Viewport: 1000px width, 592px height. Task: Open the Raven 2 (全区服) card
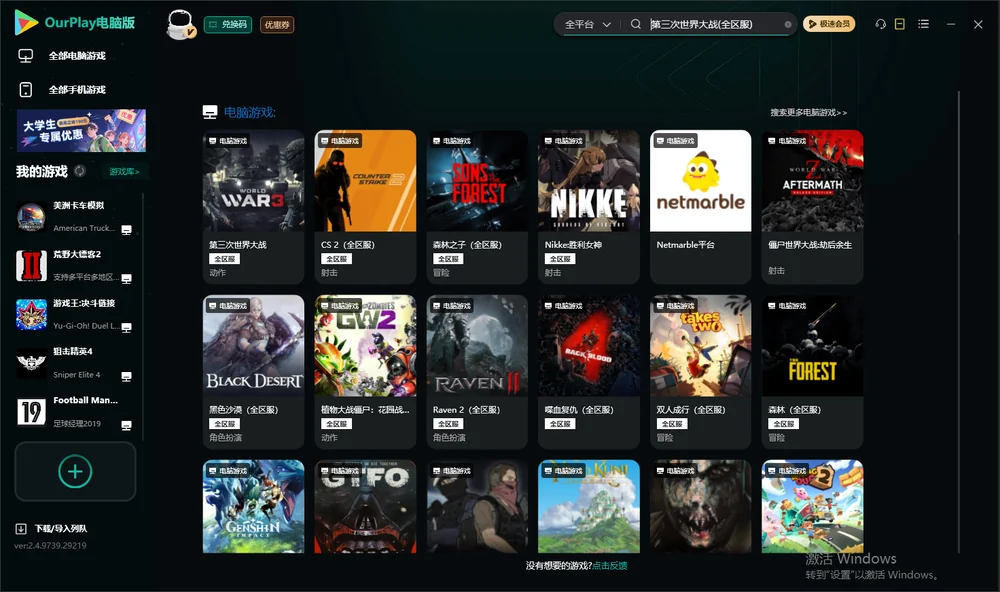[477, 372]
